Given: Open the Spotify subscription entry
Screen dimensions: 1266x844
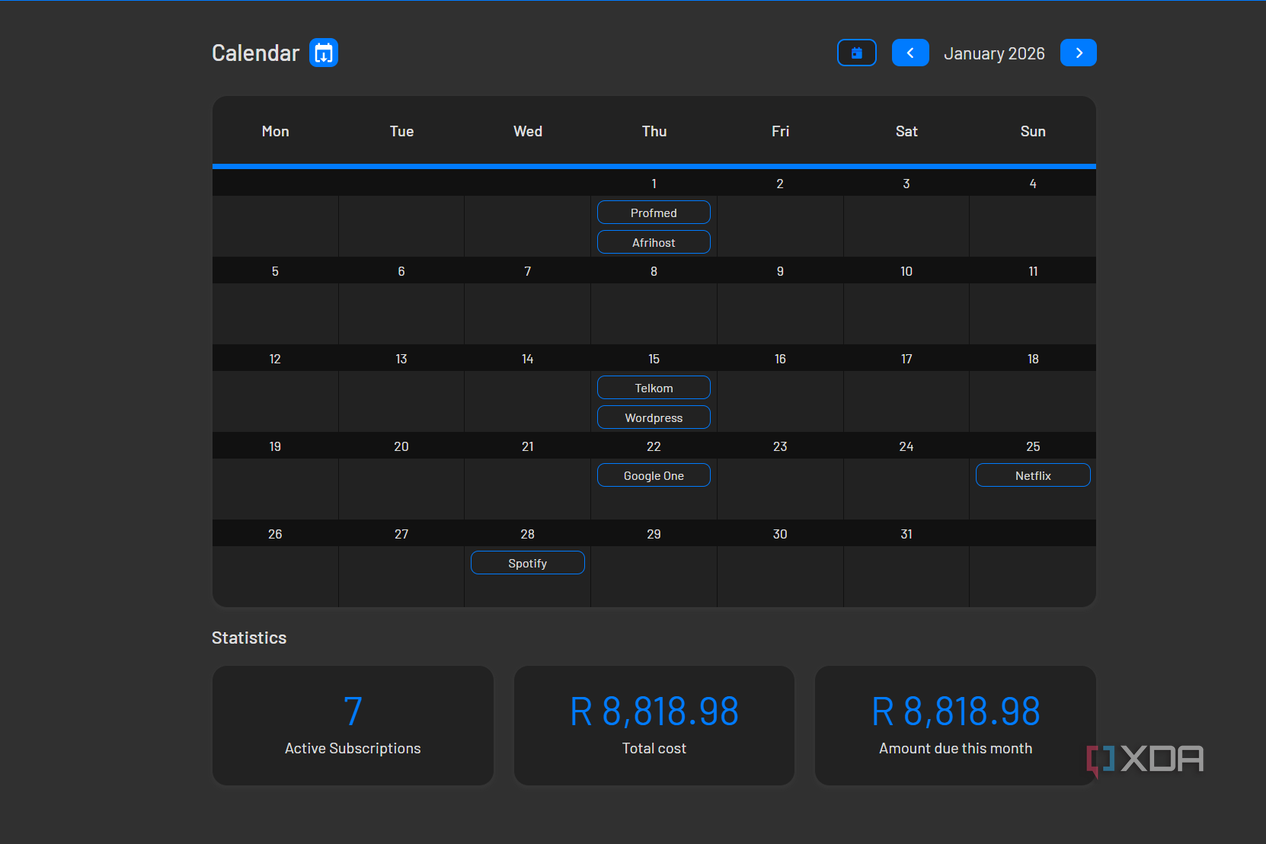Looking at the screenshot, I should [x=528, y=563].
